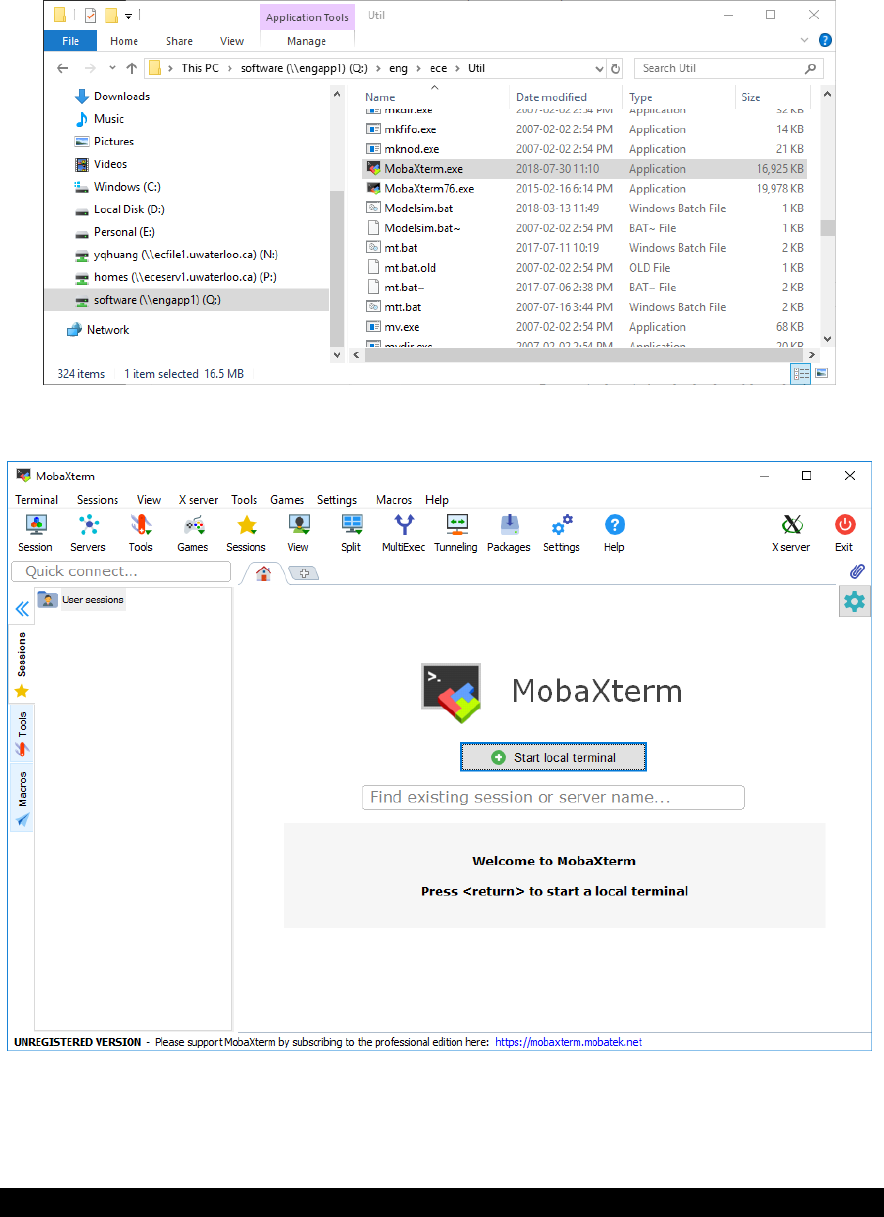Open the Help menu in menu bar
This screenshot has height=1217, width=884.
(x=437, y=500)
